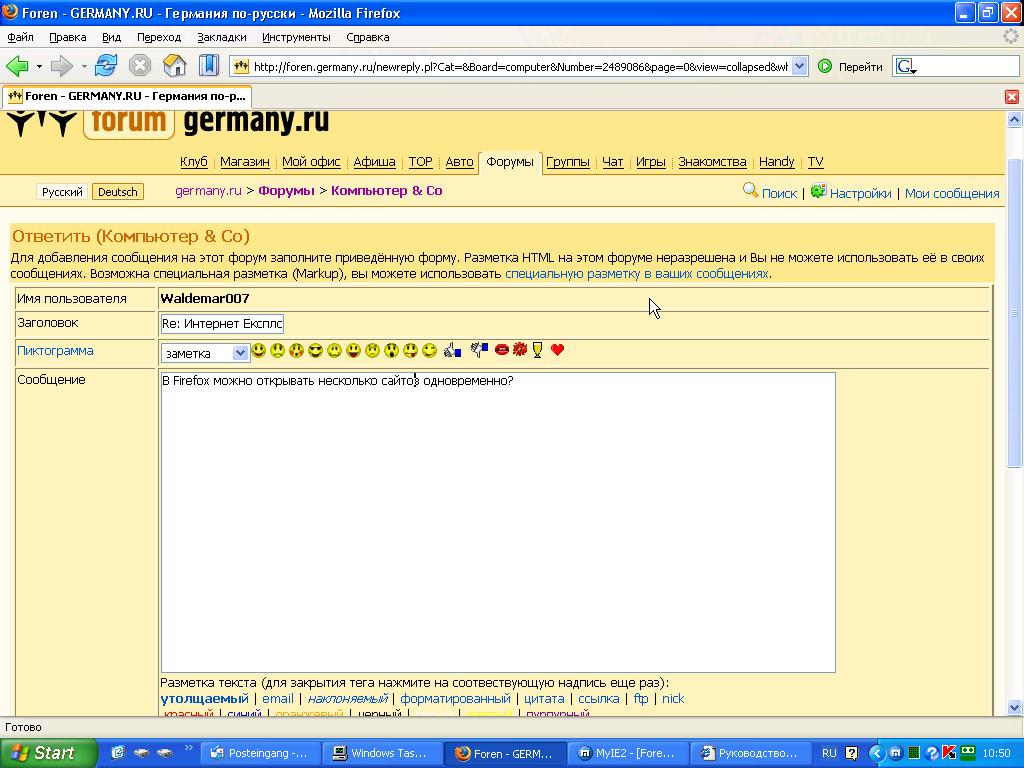Open the bookmarks sidebar icon
This screenshot has width=1024, height=768.
click(209, 66)
